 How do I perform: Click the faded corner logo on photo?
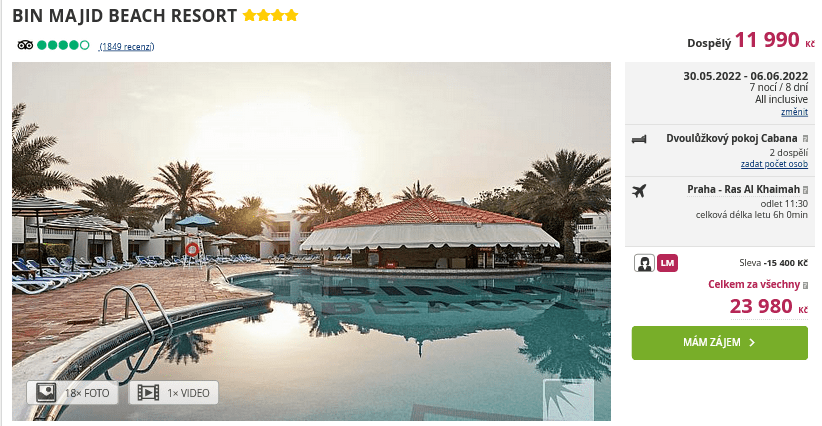point(568,400)
